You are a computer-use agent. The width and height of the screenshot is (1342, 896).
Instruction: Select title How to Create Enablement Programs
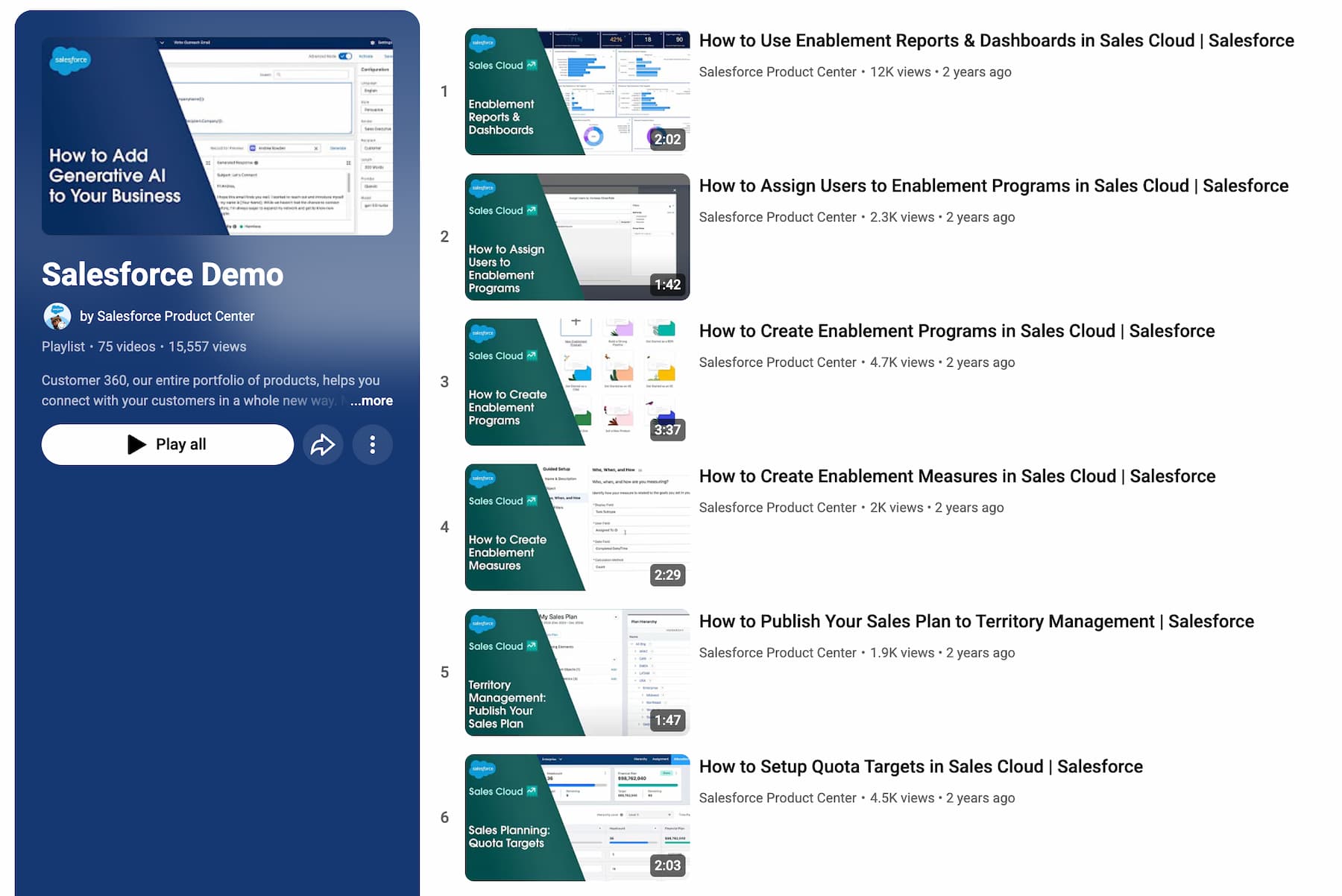point(957,332)
